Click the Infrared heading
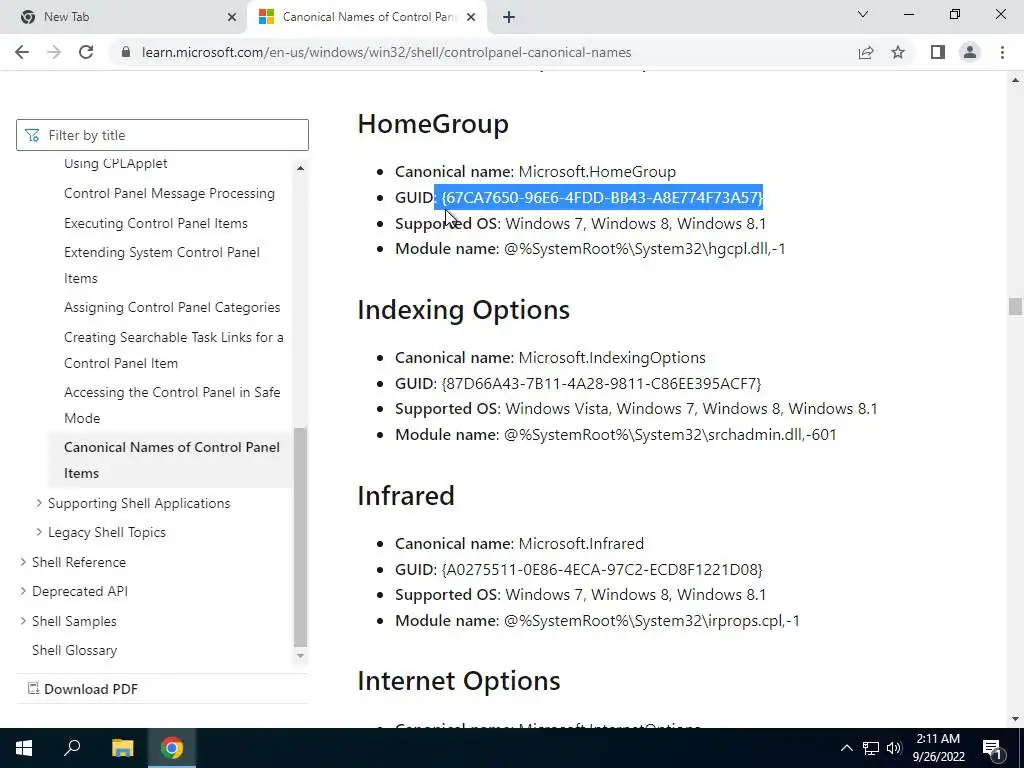Image resolution: width=1024 pixels, height=768 pixels. tap(406, 496)
